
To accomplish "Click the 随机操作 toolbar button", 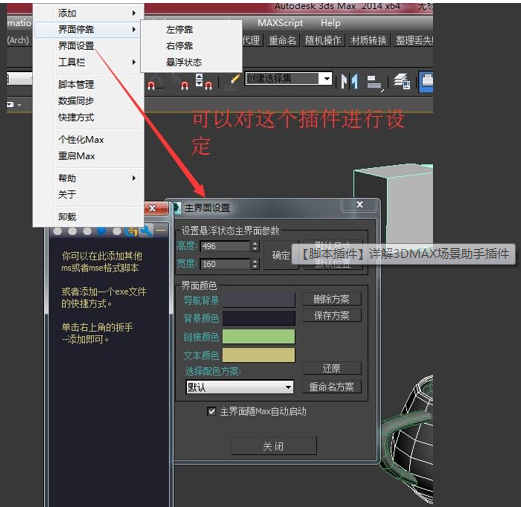I will pyautogui.click(x=323, y=40).
